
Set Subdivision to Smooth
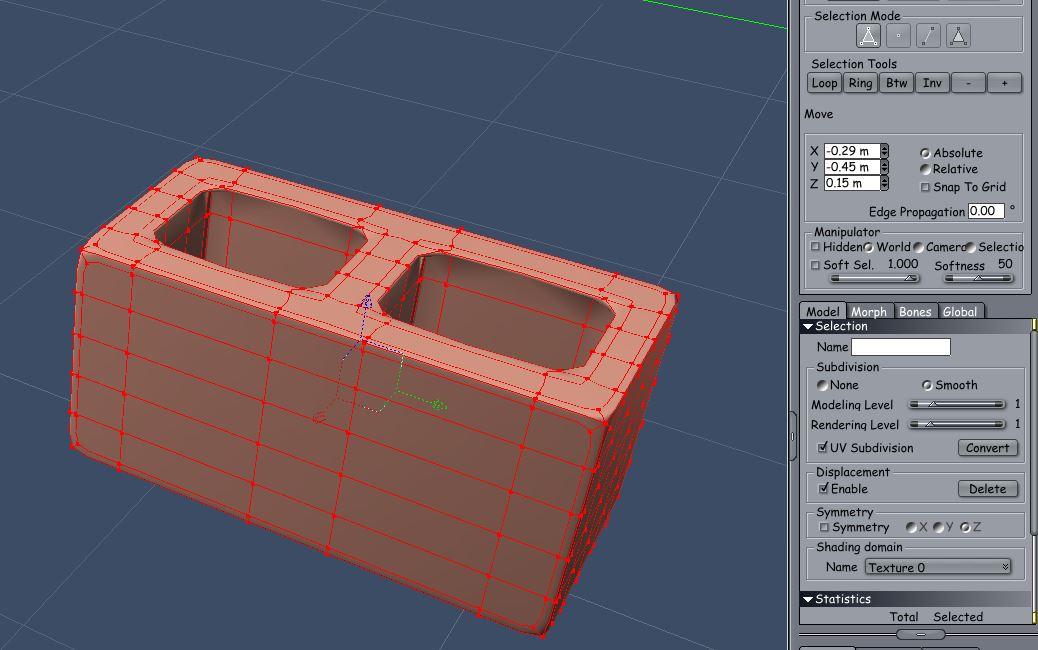[x=927, y=385]
